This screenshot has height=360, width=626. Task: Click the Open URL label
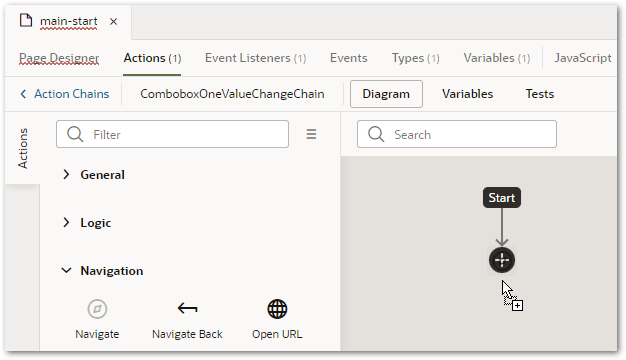pyautogui.click(x=277, y=334)
